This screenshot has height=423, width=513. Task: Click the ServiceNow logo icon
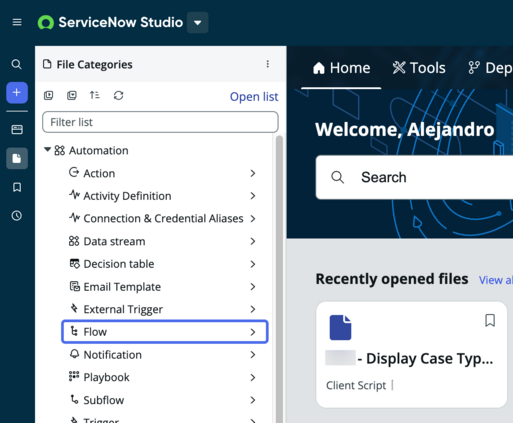point(46,23)
